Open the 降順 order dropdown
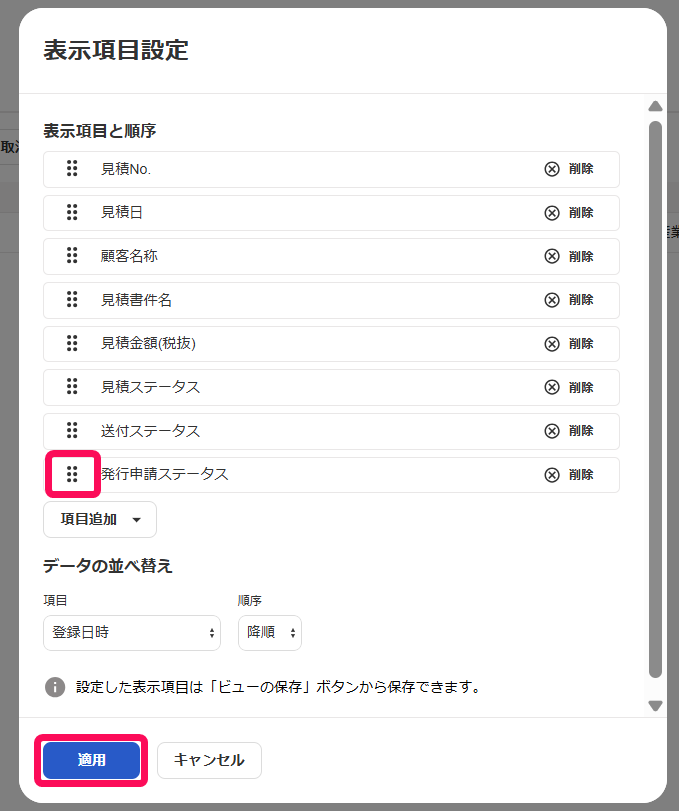Viewport: 679px width, 811px height. coord(269,633)
